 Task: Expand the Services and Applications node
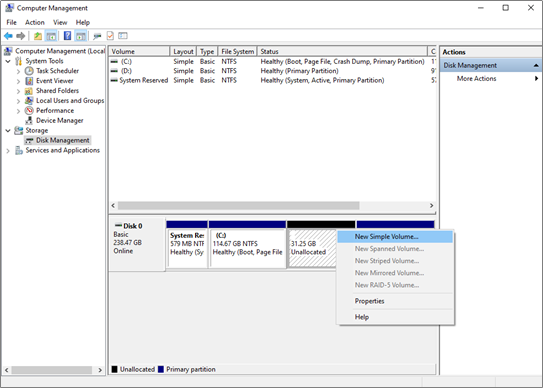click(x=8, y=151)
